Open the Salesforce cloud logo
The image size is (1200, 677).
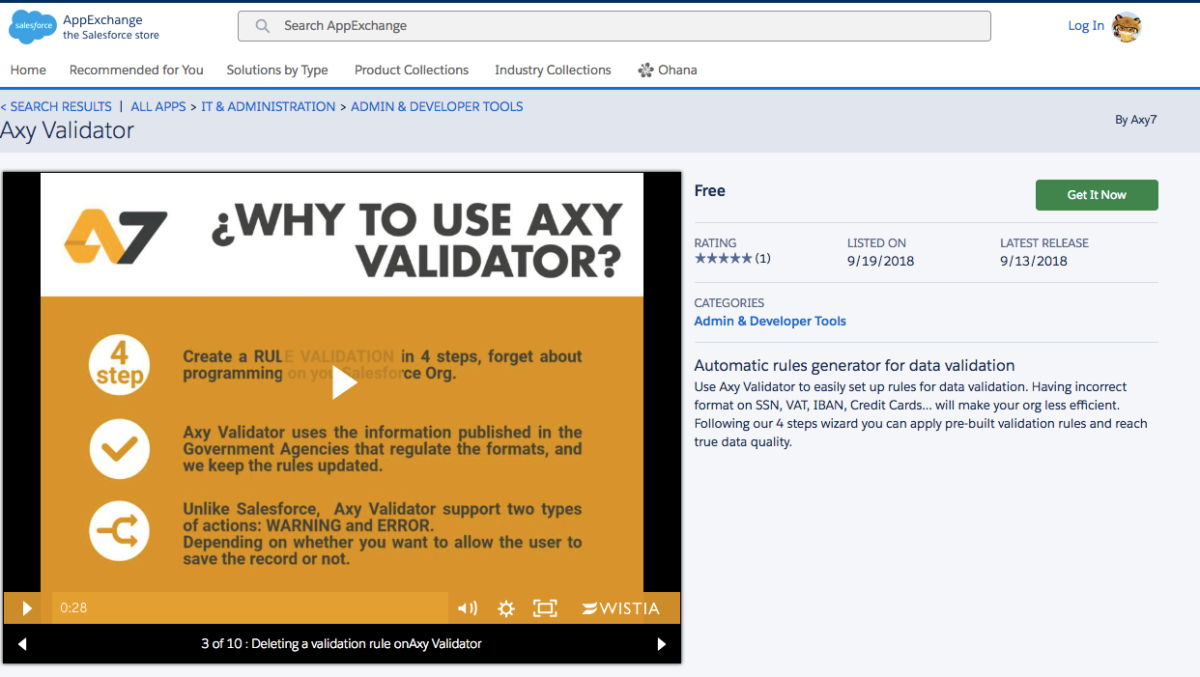click(x=32, y=27)
